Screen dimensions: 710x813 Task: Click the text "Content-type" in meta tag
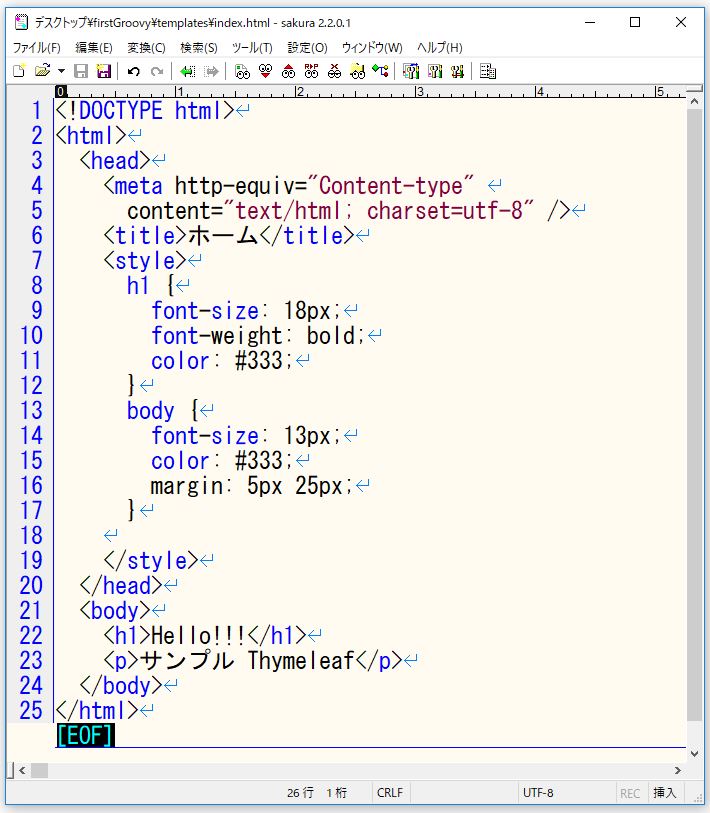391,186
